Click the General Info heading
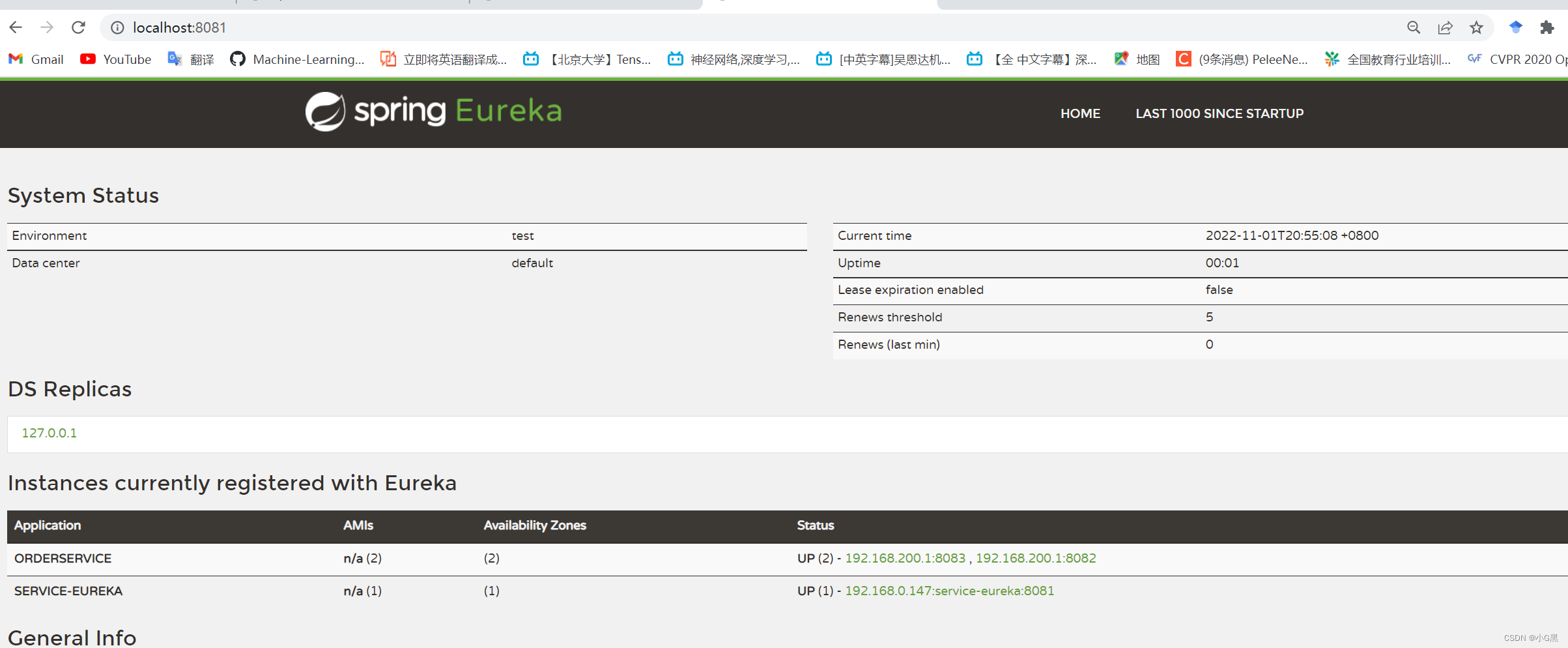 (72, 637)
